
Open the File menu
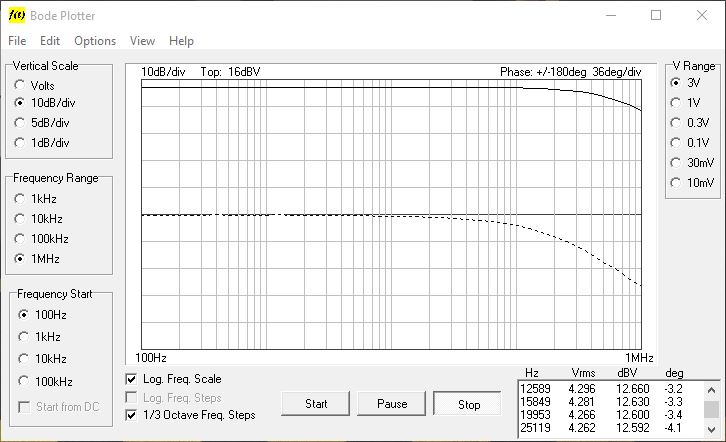click(x=17, y=41)
